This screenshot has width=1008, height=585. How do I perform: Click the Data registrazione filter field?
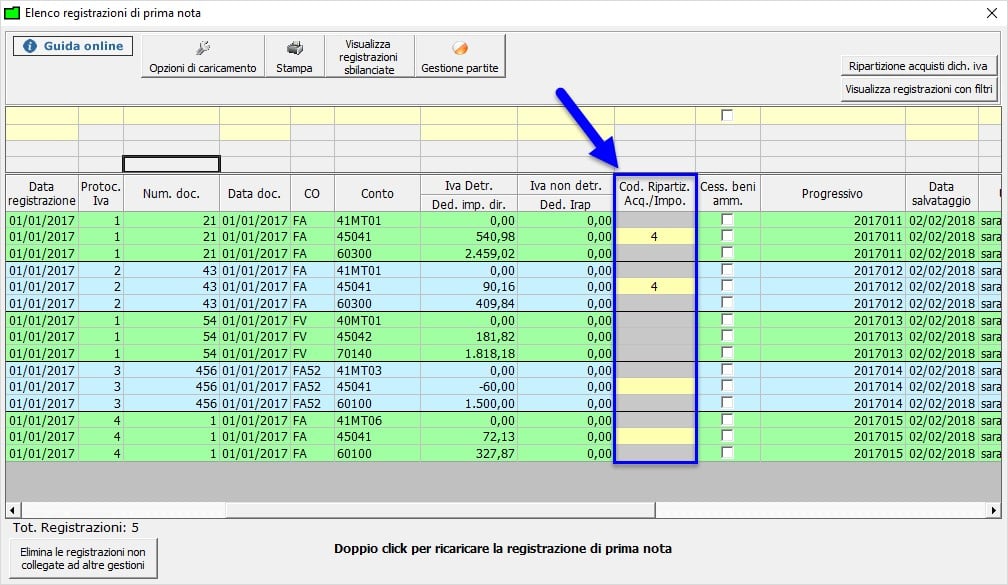[42, 116]
